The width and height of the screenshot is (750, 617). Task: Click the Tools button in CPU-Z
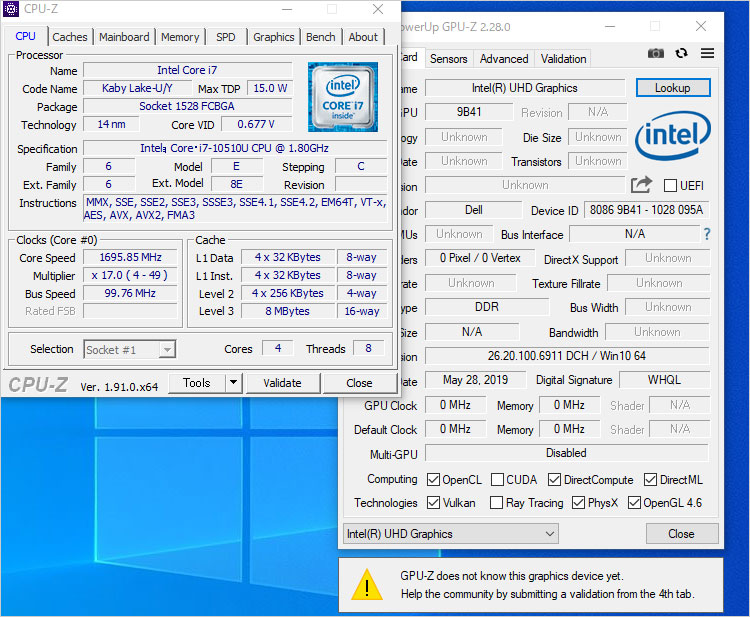tap(197, 383)
